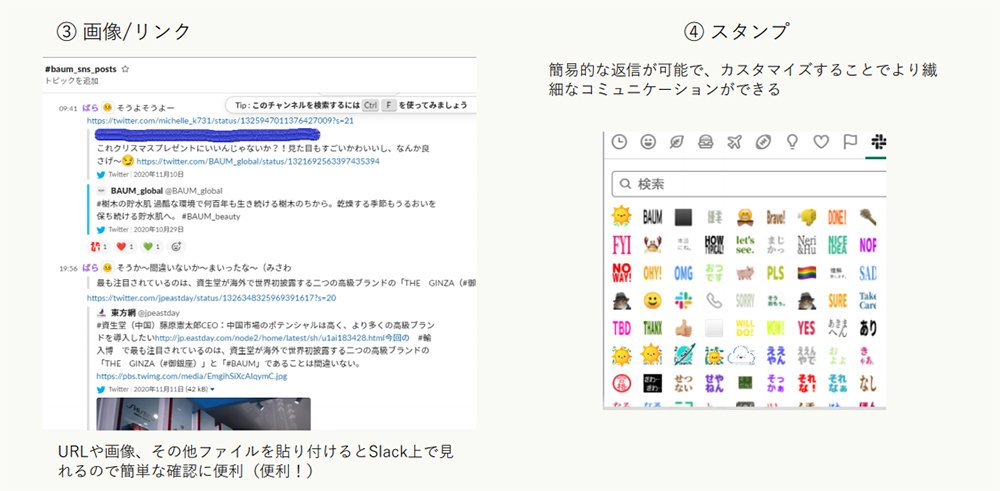
Task: Toggle the first red custom reaction
Action: point(99,247)
